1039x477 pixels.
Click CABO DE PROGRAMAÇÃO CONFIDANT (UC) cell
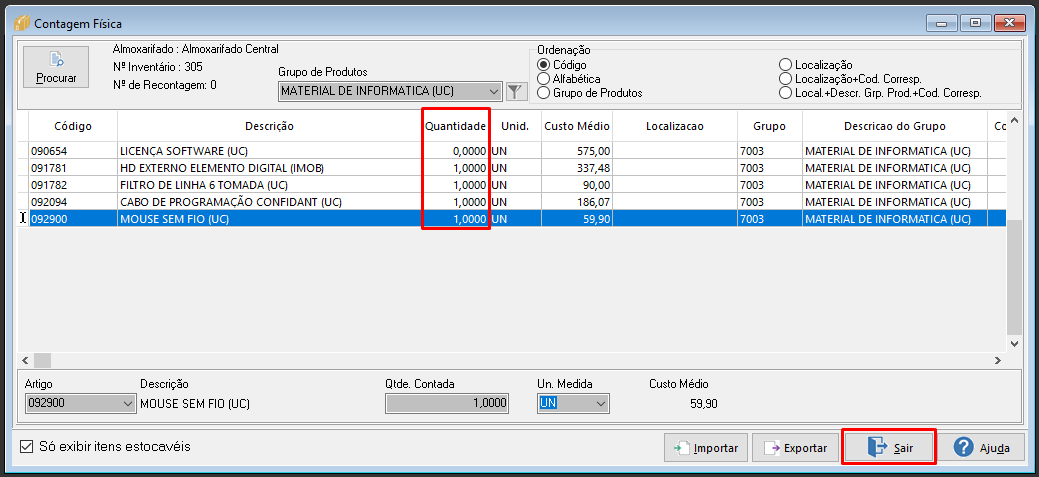(x=270, y=202)
